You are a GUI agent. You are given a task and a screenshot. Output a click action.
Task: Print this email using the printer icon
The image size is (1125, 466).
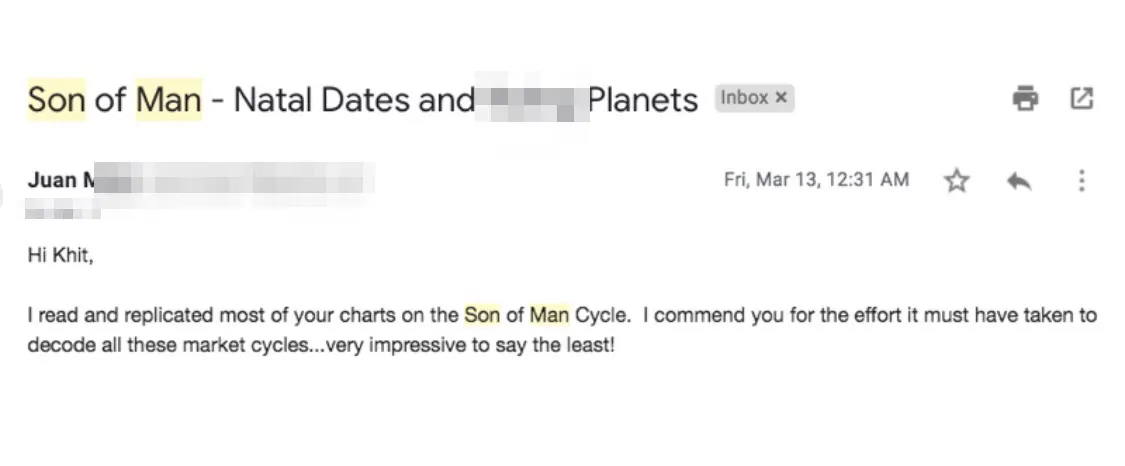(1025, 98)
